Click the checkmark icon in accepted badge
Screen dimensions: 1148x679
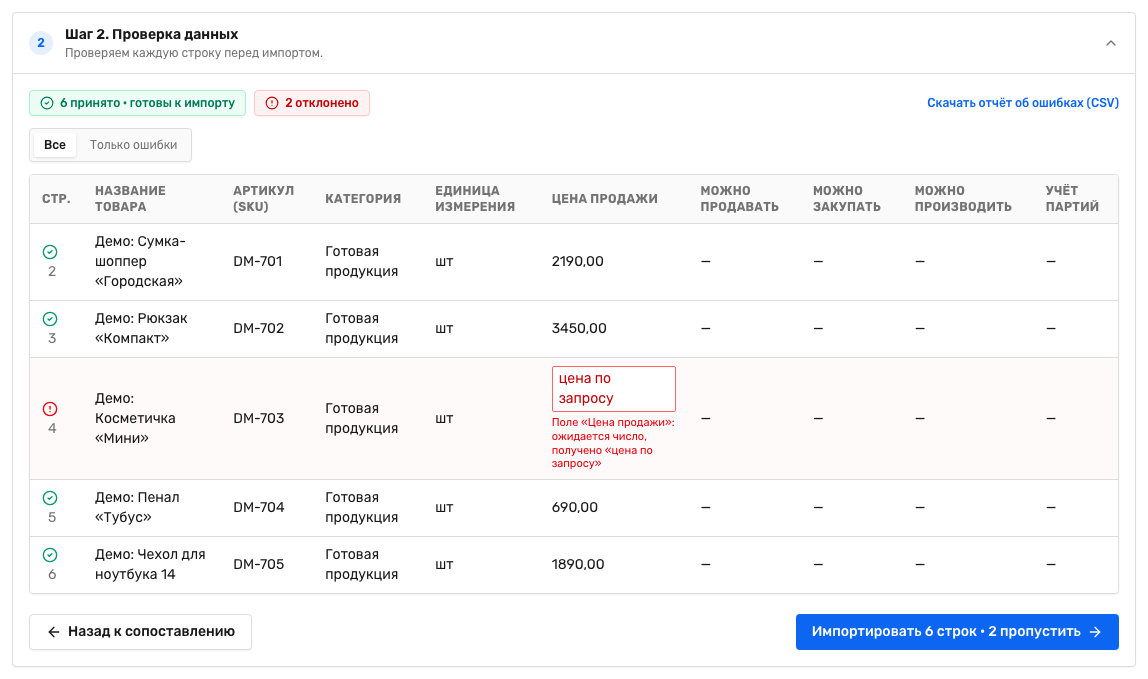(47, 103)
